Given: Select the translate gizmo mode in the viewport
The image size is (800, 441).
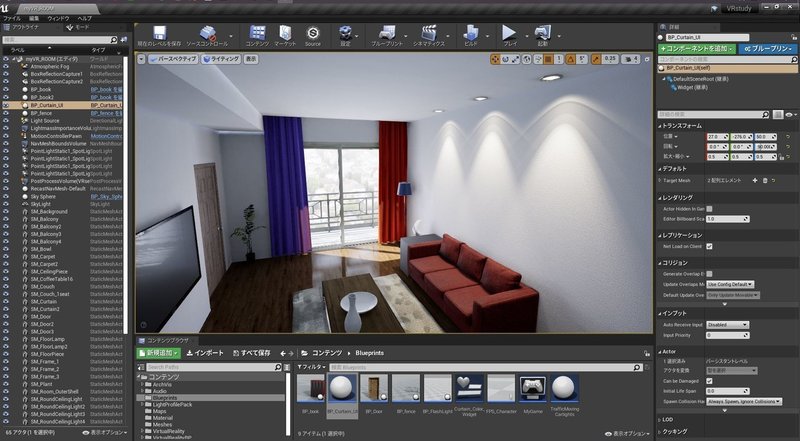Looking at the screenshot, I should [x=495, y=59].
